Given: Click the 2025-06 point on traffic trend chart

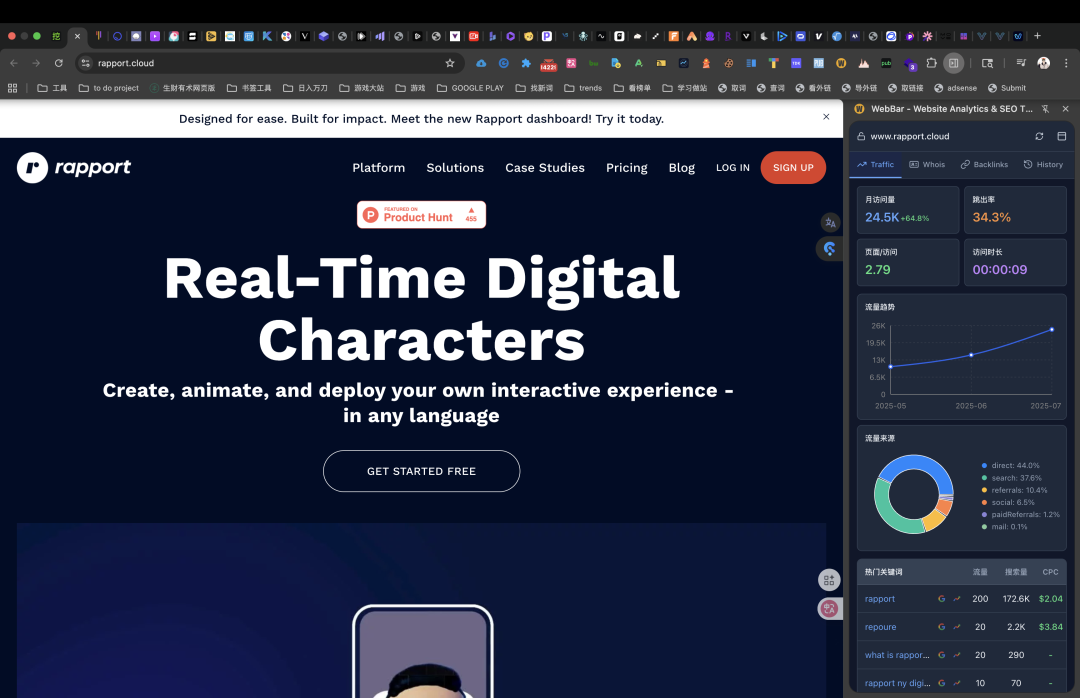Looking at the screenshot, I should click(x=971, y=355).
